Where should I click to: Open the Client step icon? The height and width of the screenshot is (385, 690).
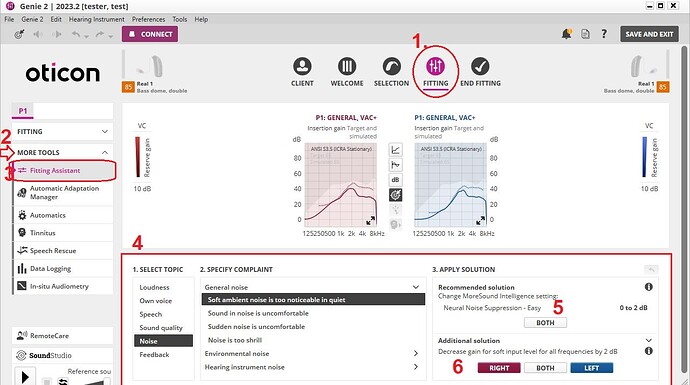[x=302, y=66]
